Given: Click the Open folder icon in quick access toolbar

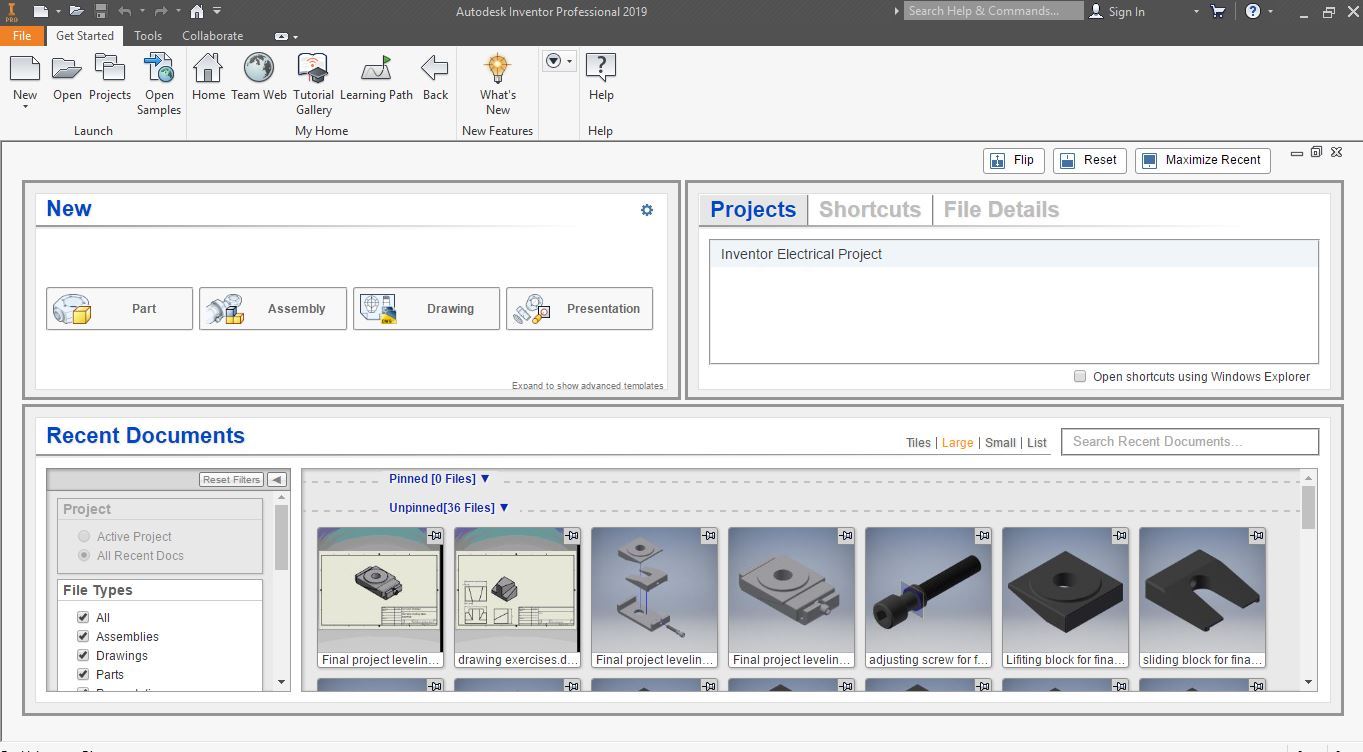Looking at the screenshot, I should point(76,11).
